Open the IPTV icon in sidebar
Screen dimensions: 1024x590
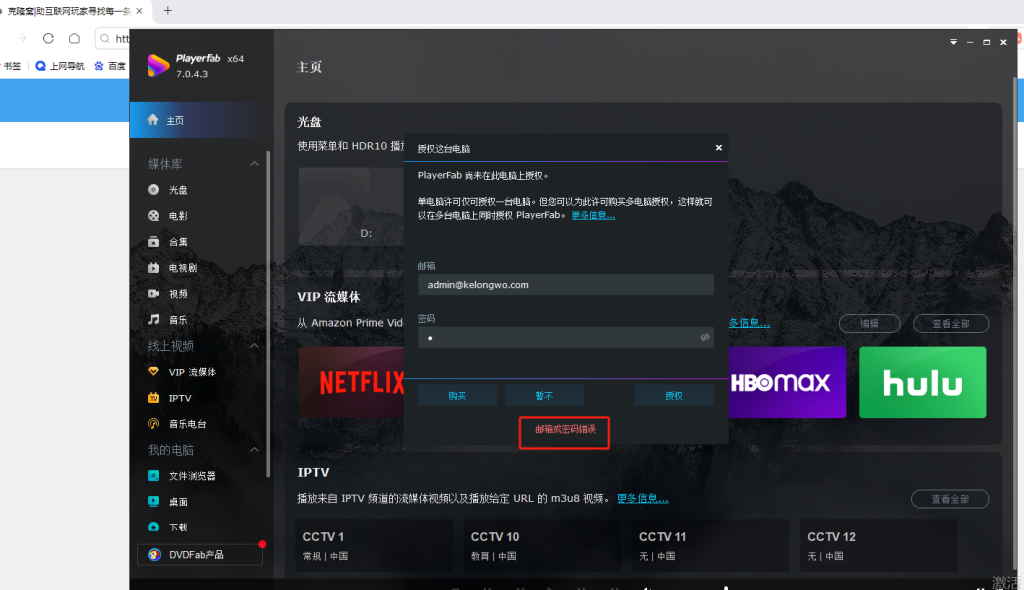coord(153,398)
